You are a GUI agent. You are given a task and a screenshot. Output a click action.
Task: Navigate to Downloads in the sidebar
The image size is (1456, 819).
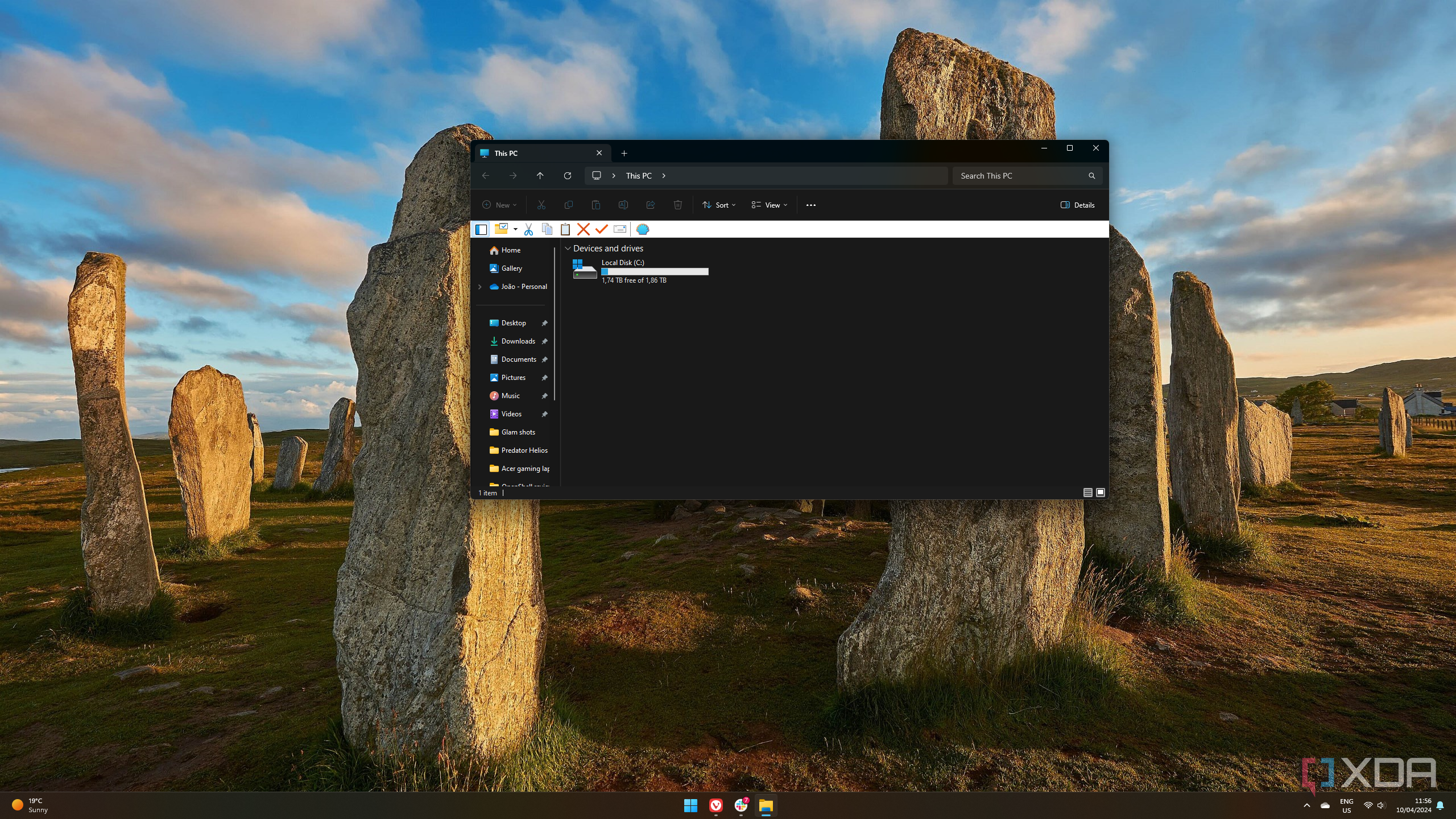pyautogui.click(x=518, y=341)
